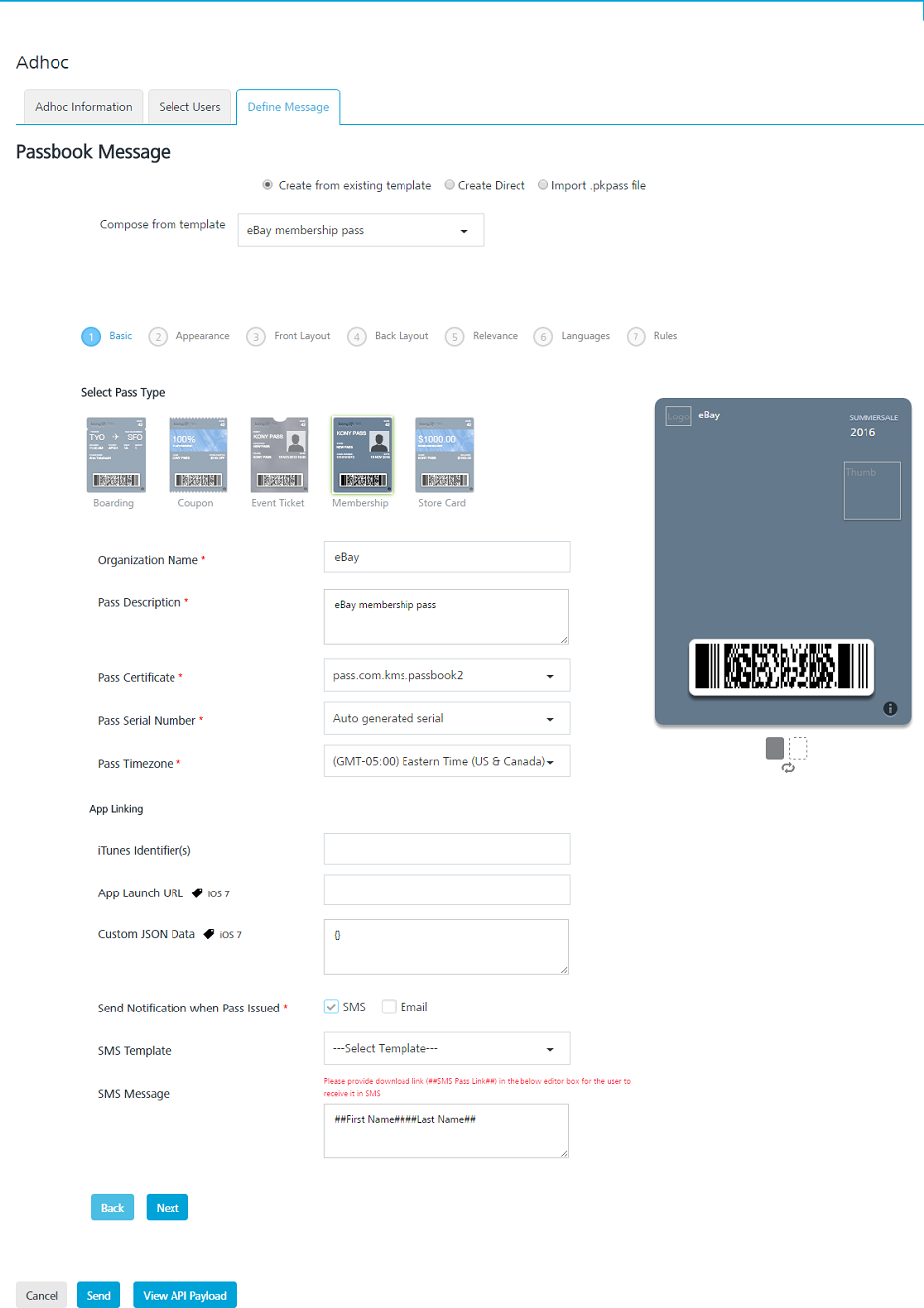Select the Store Card pass type
This screenshot has width=924, height=1308.
coord(443,455)
